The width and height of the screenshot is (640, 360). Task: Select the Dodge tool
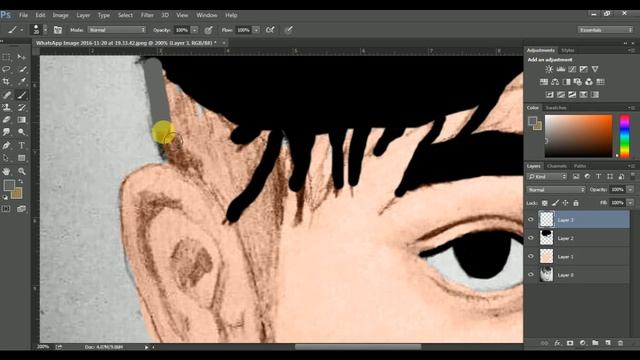point(22,132)
